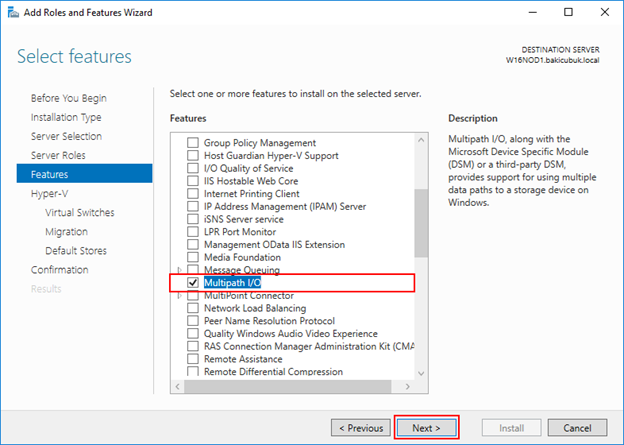Expand the Message Queuing tree node

tap(179, 270)
